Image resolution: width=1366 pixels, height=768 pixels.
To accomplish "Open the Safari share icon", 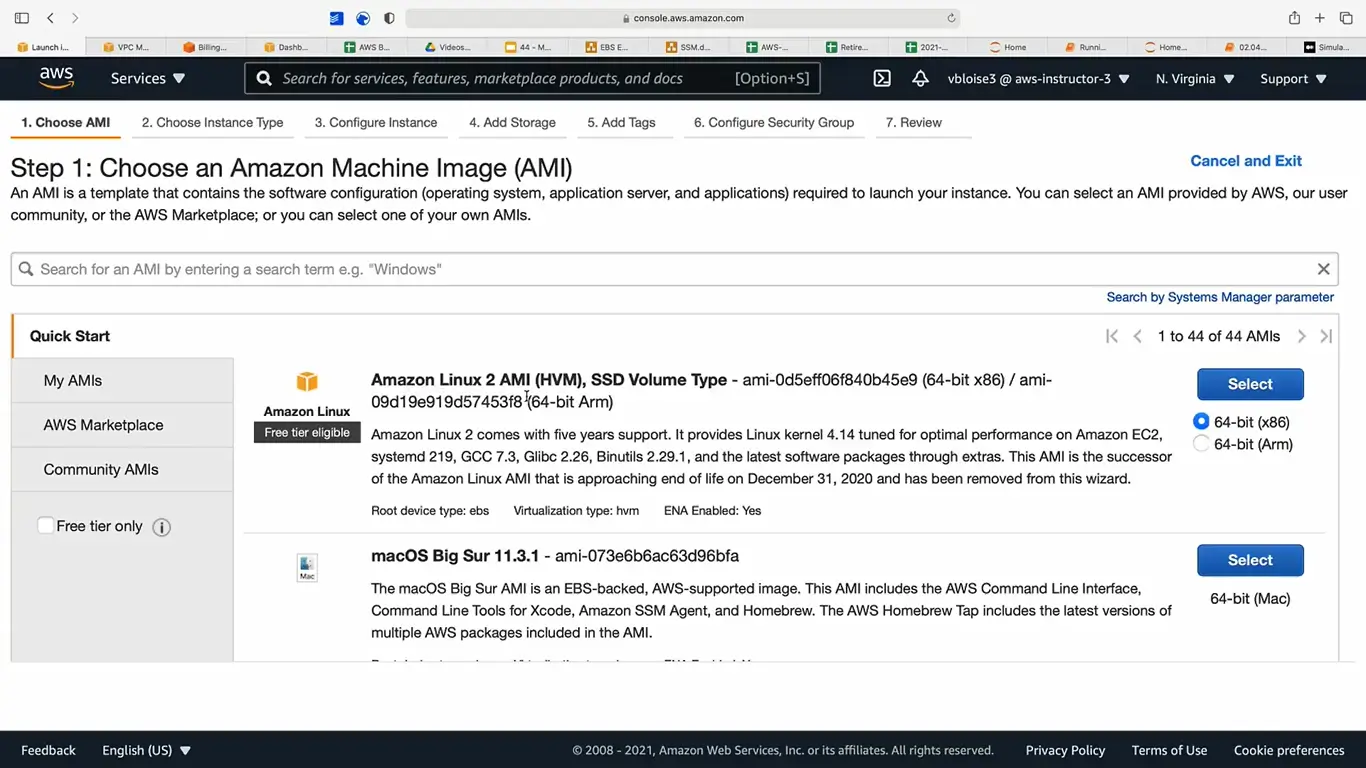I will click(1294, 18).
